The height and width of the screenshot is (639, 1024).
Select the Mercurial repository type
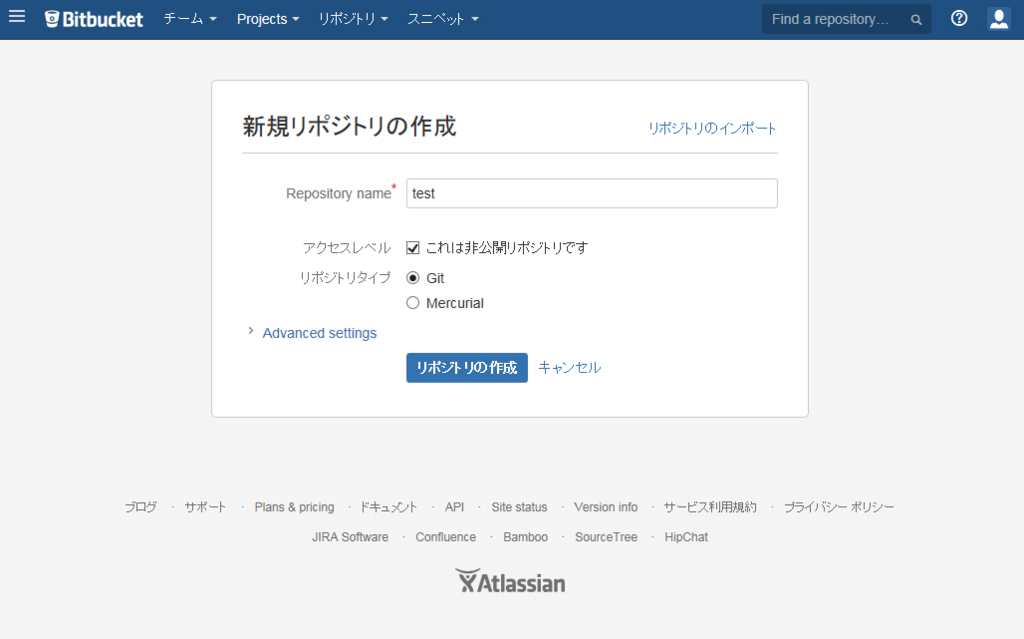(x=413, y=303)
